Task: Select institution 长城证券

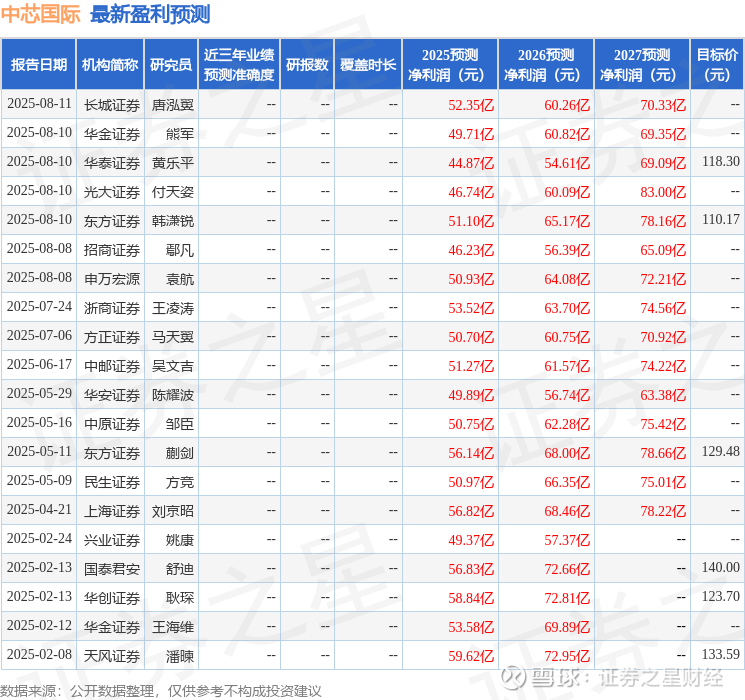Action: [112, 105]
